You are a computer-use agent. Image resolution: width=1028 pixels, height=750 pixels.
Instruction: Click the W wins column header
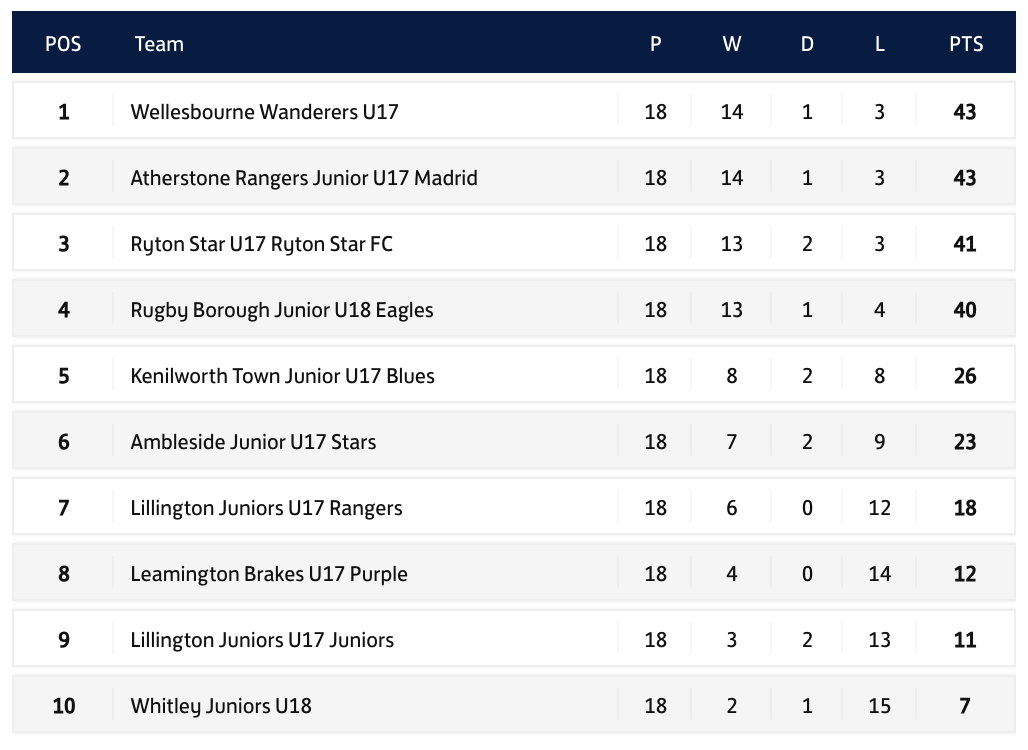tap(732, 44)
